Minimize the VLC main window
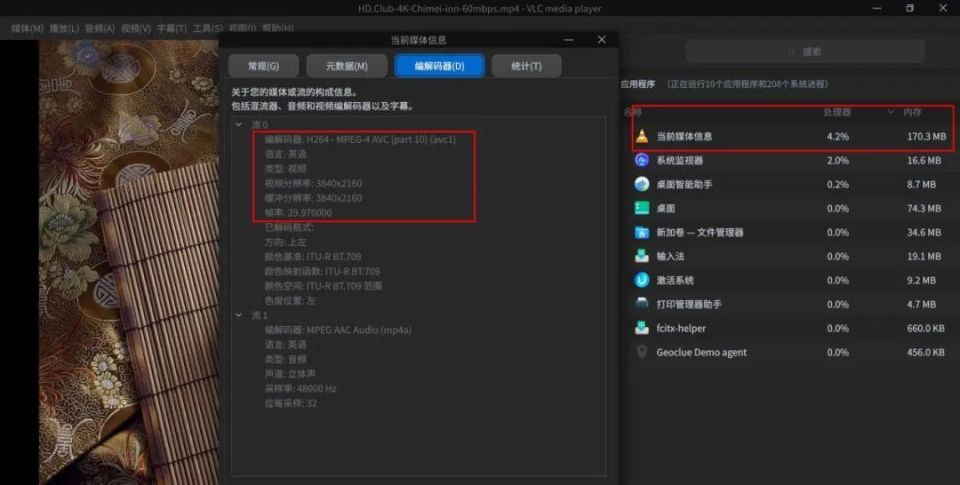960x485 pixels. [x=877, y=9]
